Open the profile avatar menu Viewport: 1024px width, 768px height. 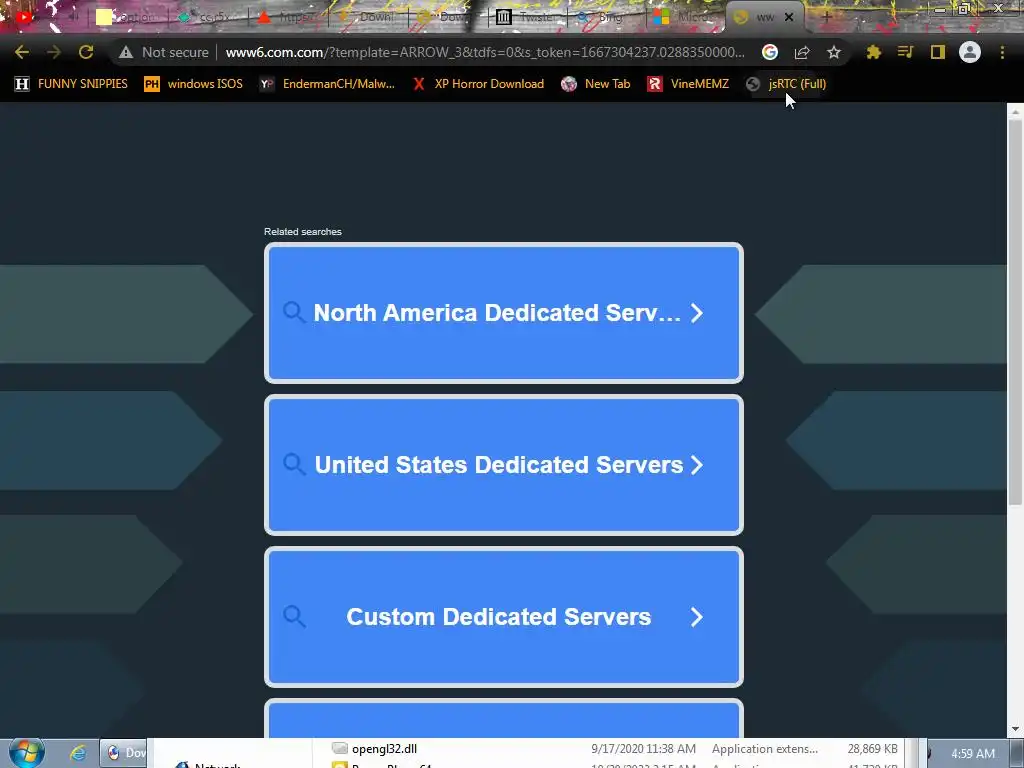tap(970, 52)
